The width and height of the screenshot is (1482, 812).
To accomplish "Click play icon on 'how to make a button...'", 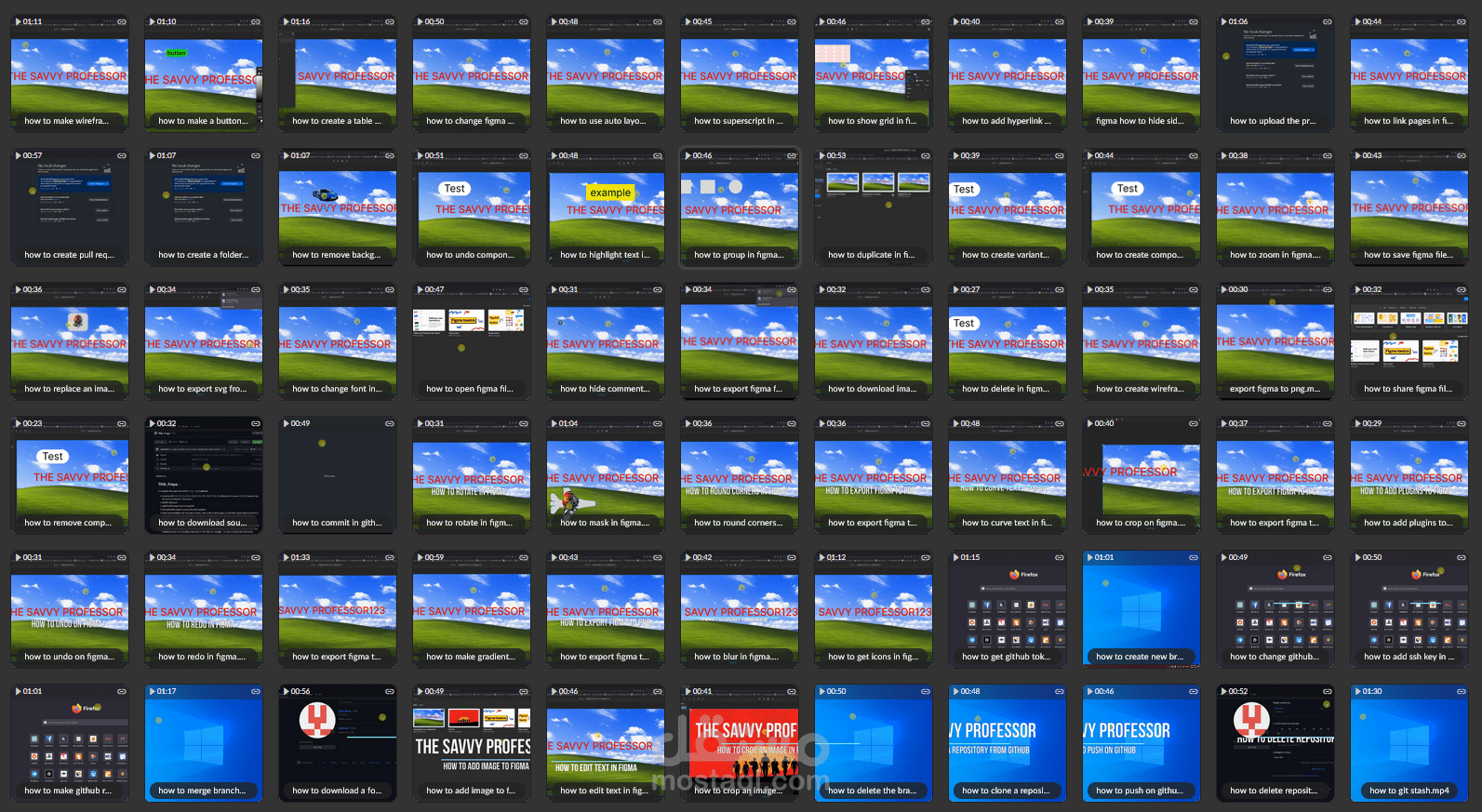I will (153, 21).
